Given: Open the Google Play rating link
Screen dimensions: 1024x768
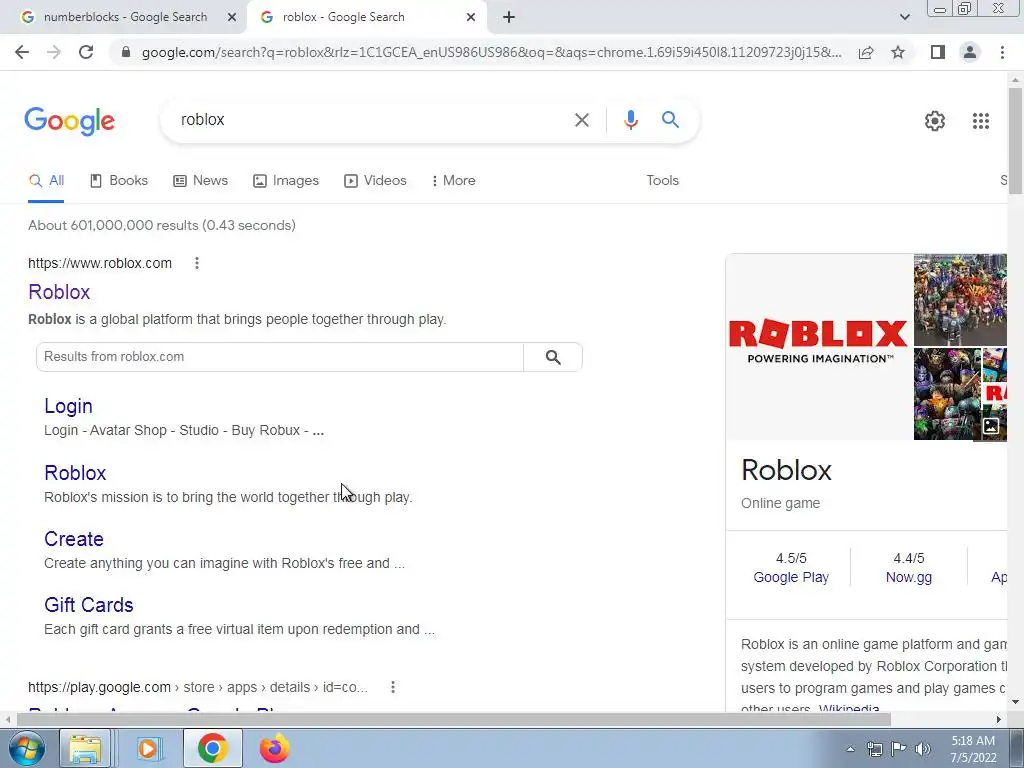Looking at the screenshot, I should [791, 577].
